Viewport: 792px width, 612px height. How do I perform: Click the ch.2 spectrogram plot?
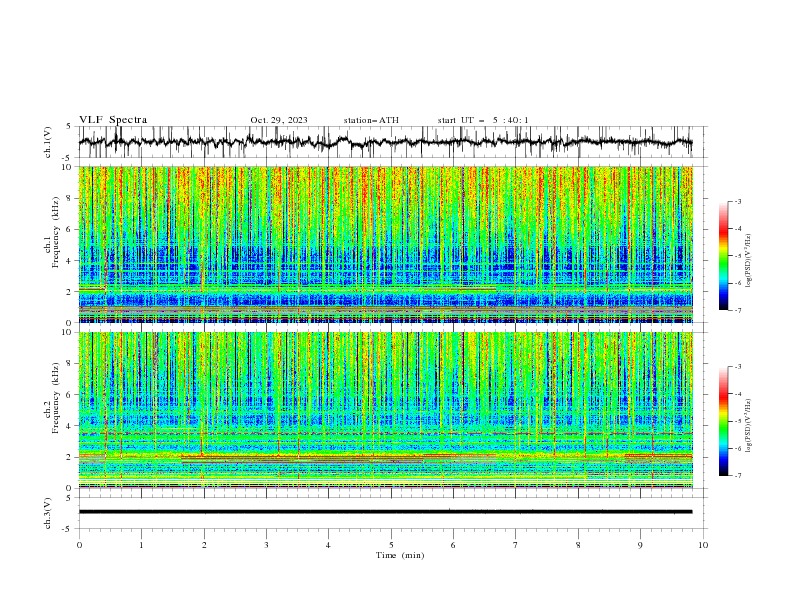[386, 410]
